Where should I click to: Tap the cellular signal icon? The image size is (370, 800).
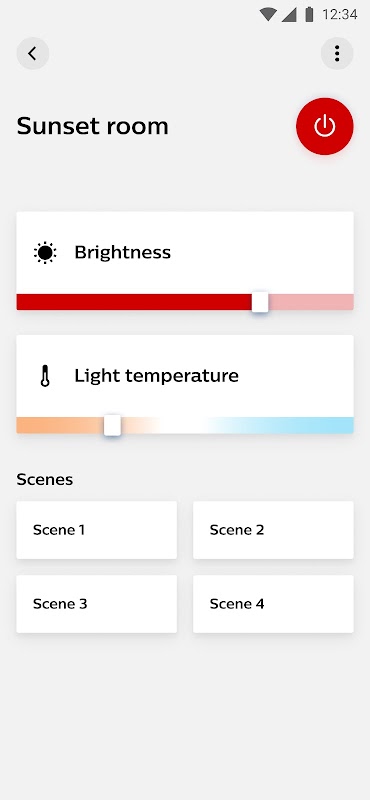[x=289, y=14]
